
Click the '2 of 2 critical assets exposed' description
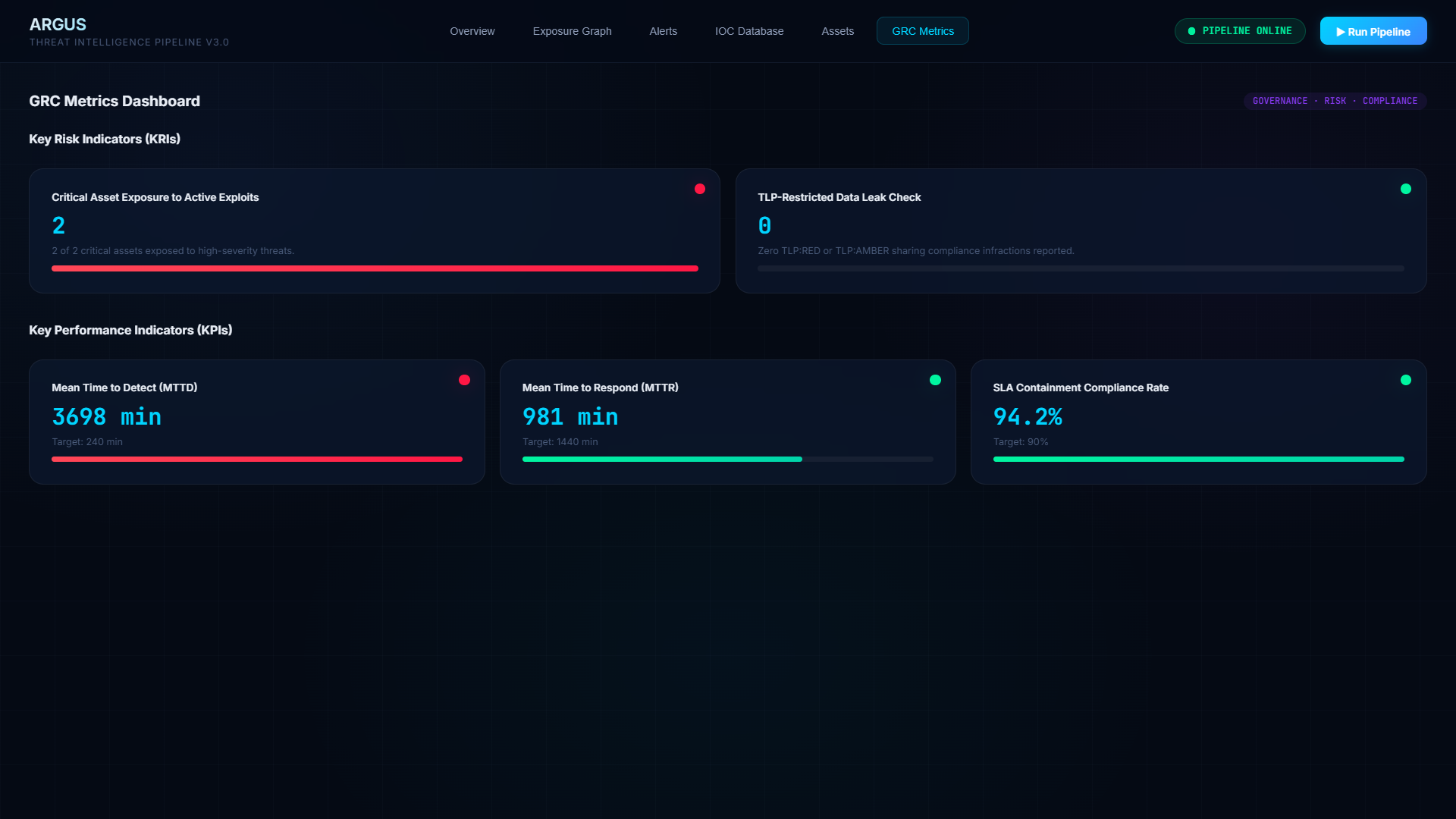pos(173,251)
